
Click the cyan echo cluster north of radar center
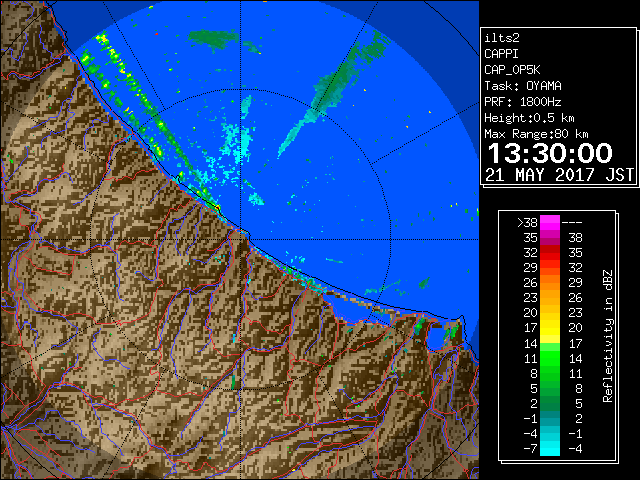tap(239, 141)
